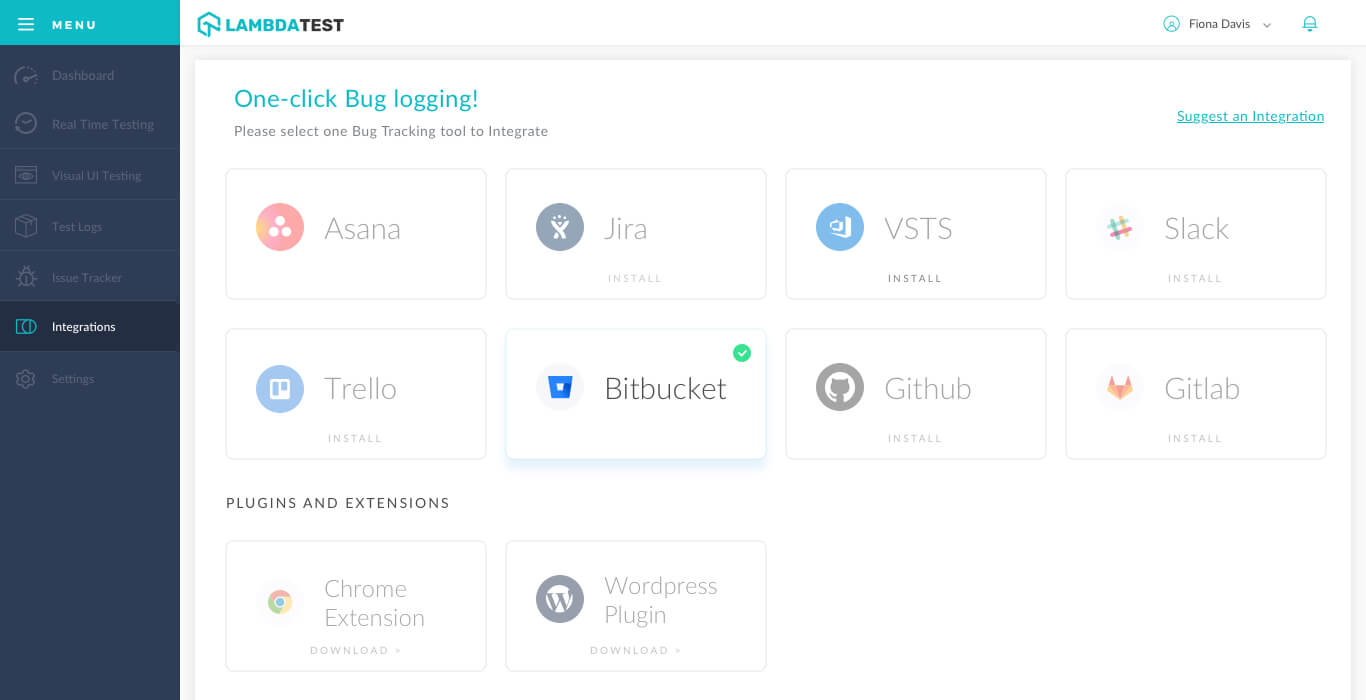This screenshot has width=1366, height=700.
Task: Click the Suggest an Integration link
Action: 1250,116
